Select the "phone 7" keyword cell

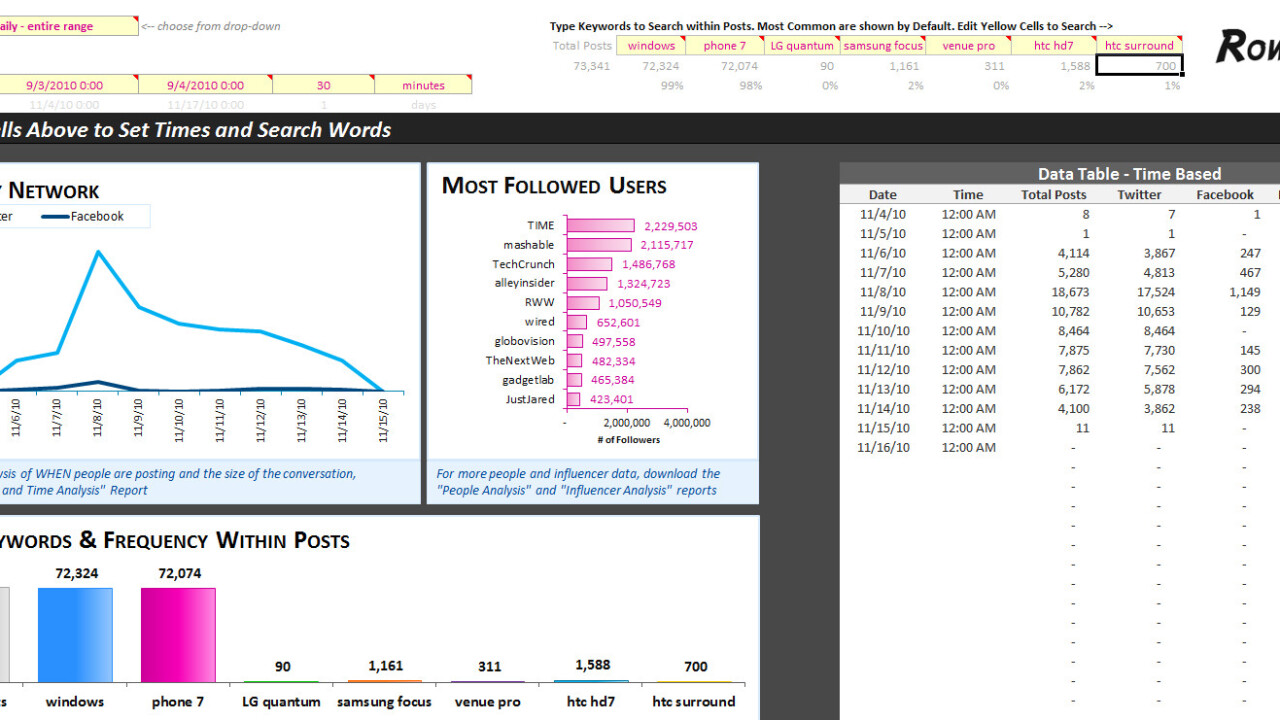point(724,45)
